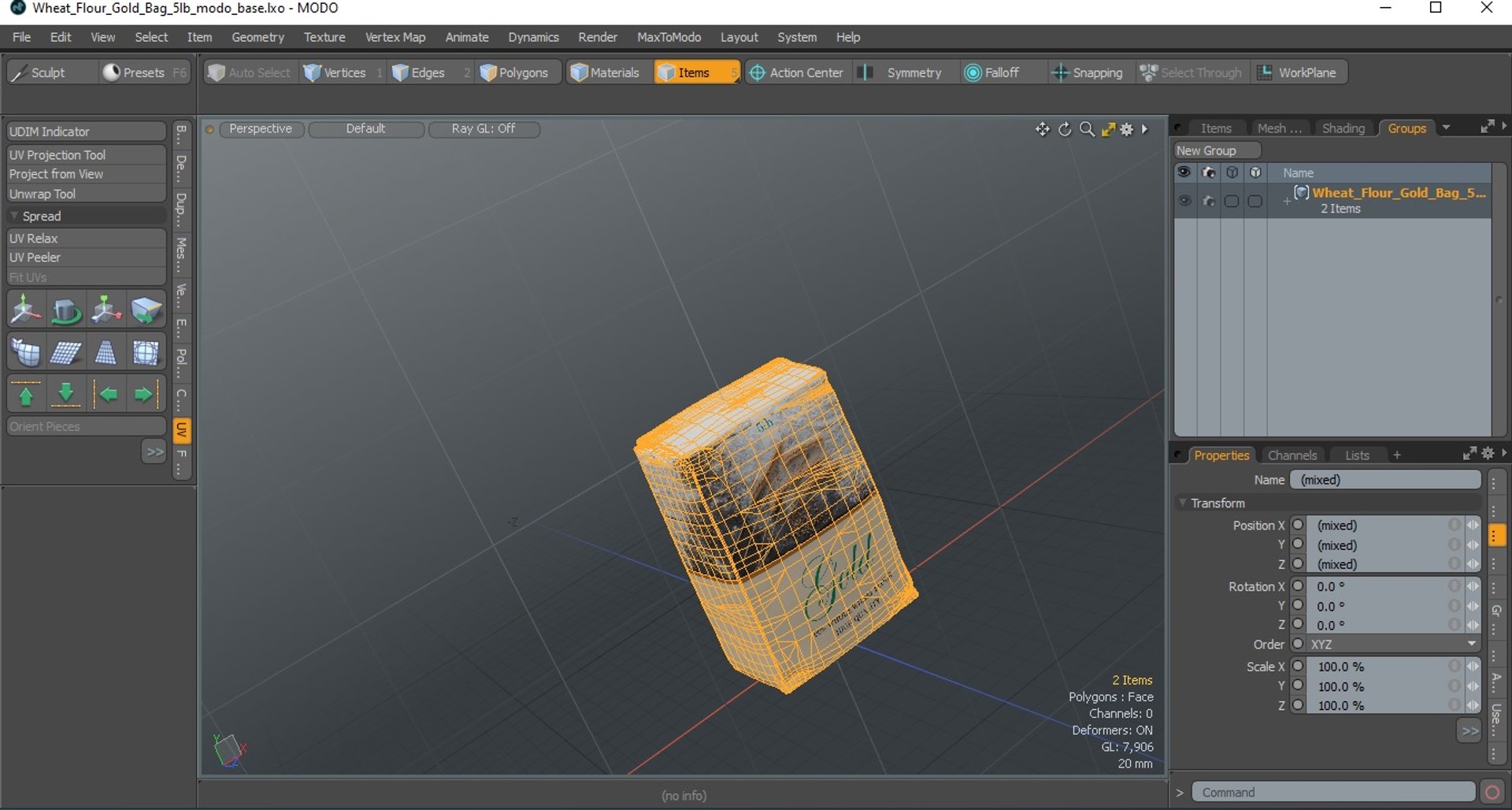
Task: Click the skewed UV grid icon
Action: (x=66, y=352)
